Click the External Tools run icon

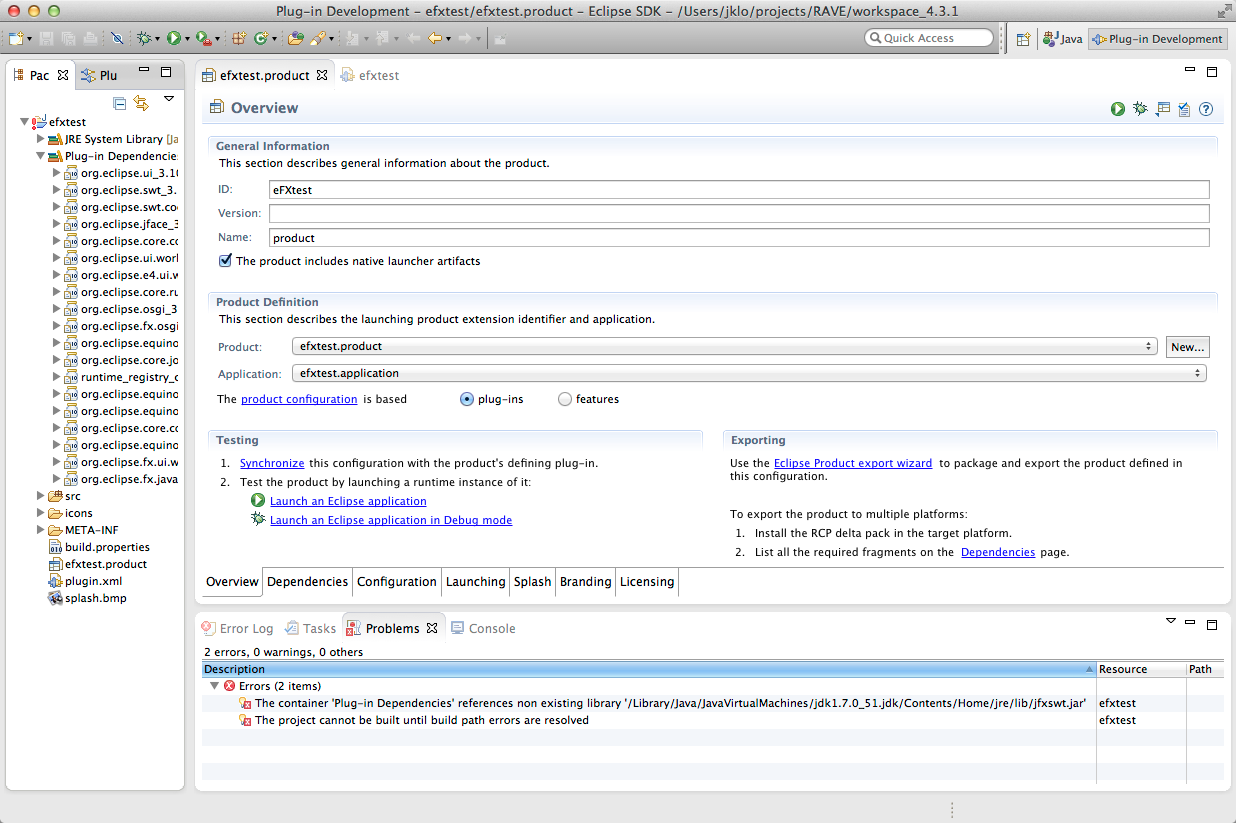202,38
